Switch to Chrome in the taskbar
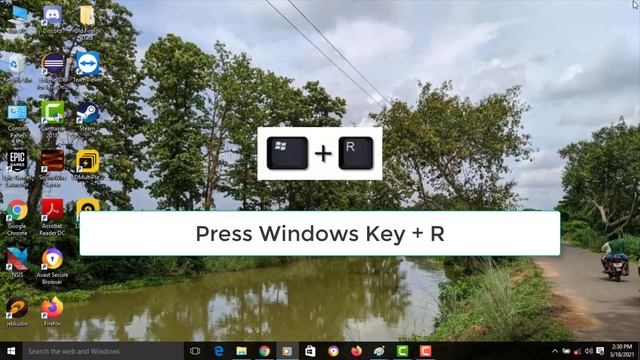The image size is (640, 360). tap(264, 351)
